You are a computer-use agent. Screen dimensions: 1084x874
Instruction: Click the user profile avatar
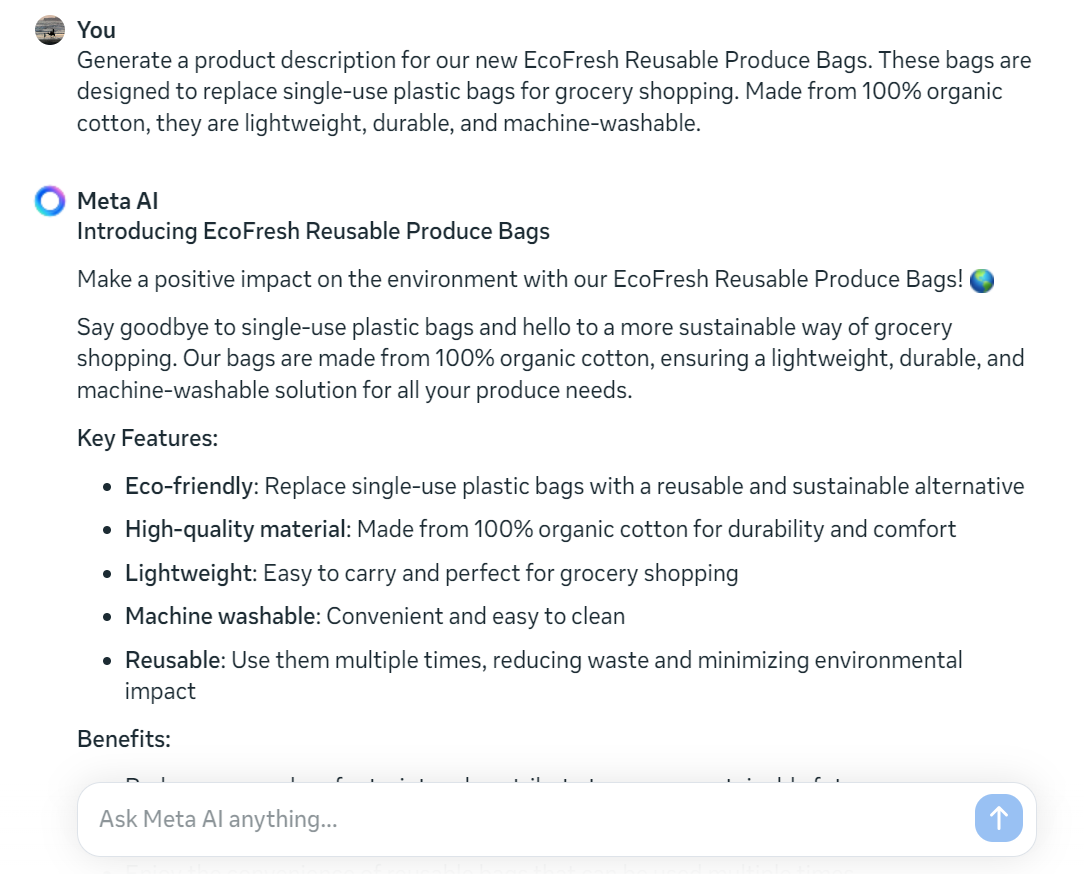pyautogui.click(x=50, y=30)
